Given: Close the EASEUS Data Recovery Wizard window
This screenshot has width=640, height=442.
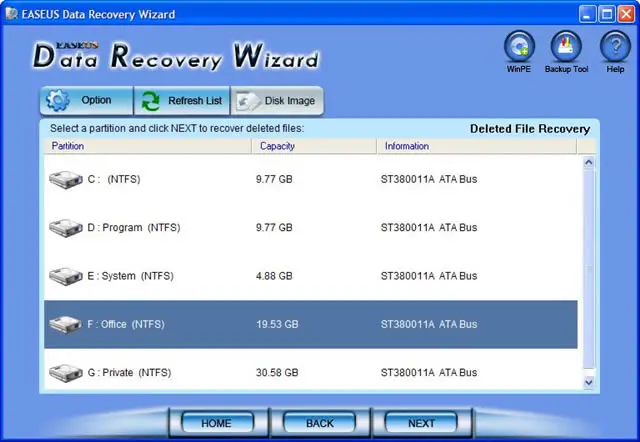Looking at the screenshot, I should [626, 14].
